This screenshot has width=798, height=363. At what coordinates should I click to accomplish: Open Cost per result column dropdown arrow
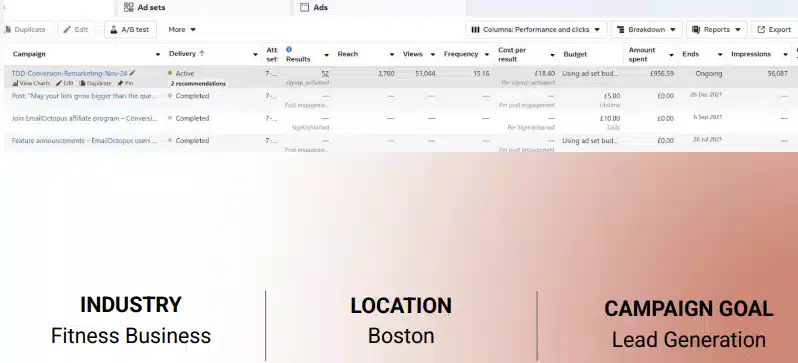coord(552,54)
